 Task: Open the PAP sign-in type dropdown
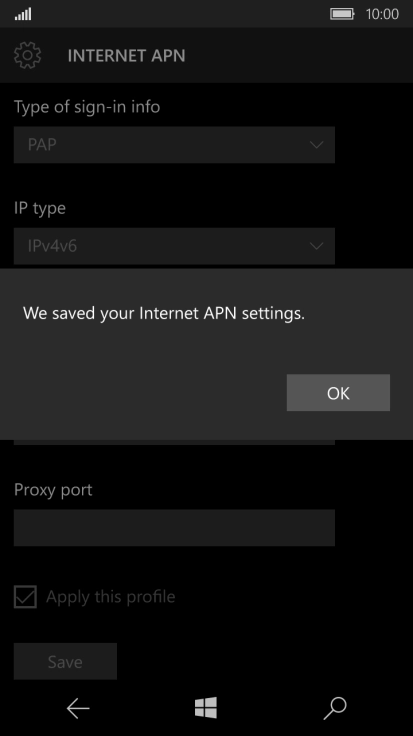click(x=174, y=145)
